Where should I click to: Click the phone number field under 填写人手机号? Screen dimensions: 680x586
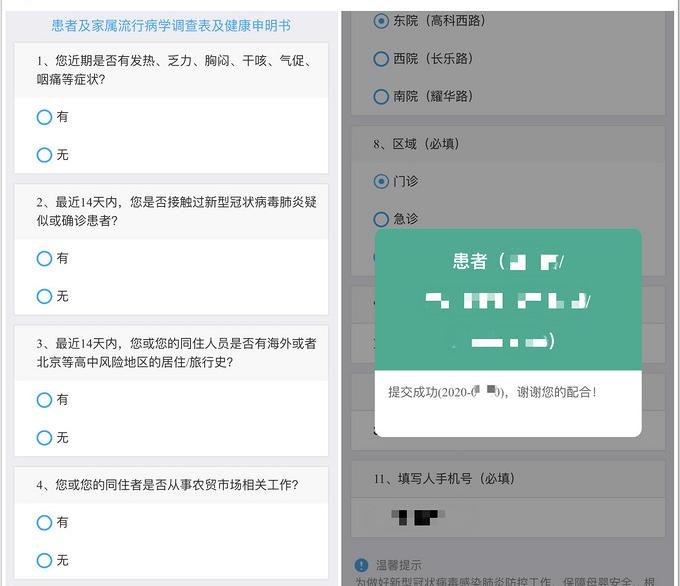click(x=508, y=517)
